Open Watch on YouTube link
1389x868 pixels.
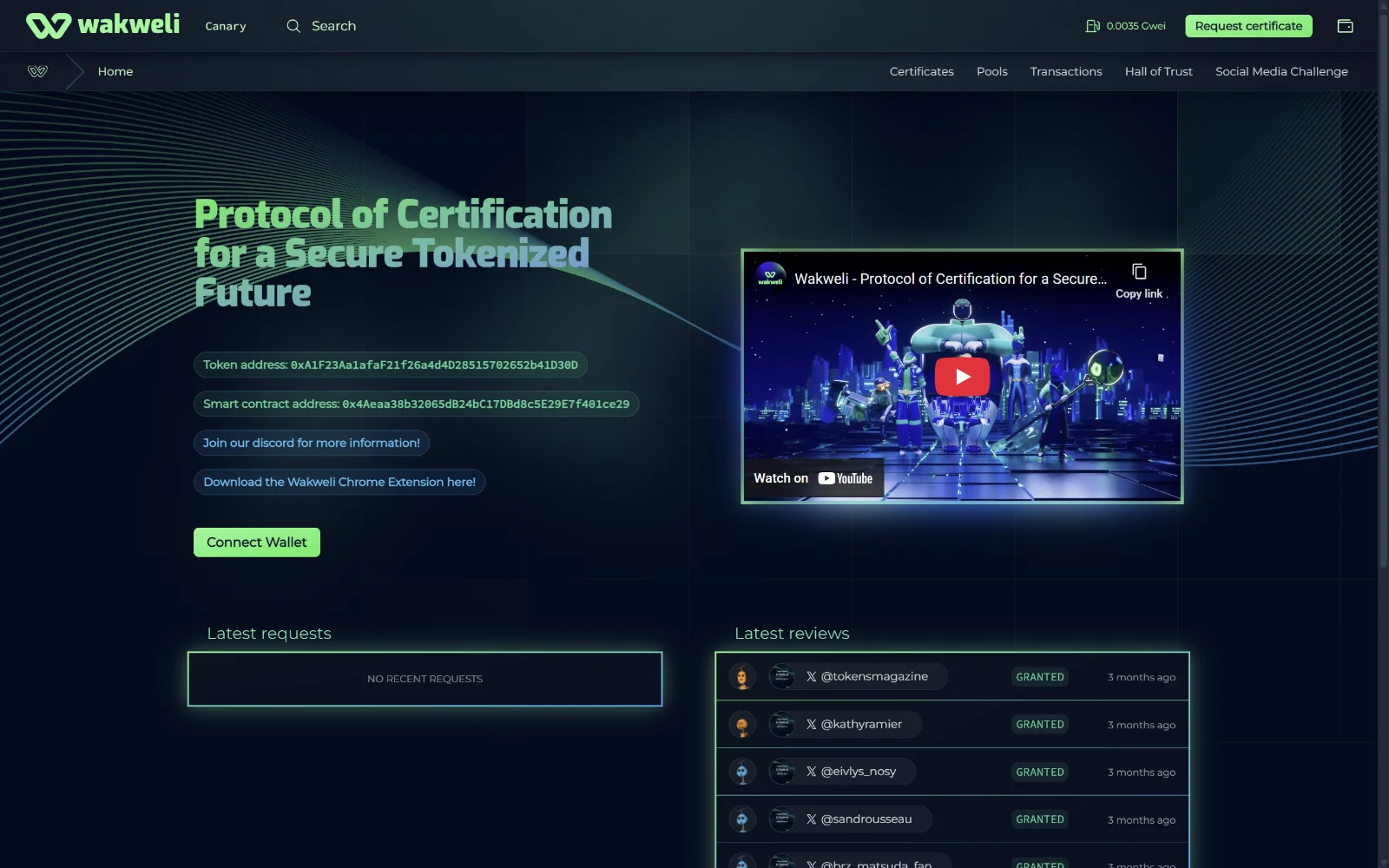coord(813,478)
